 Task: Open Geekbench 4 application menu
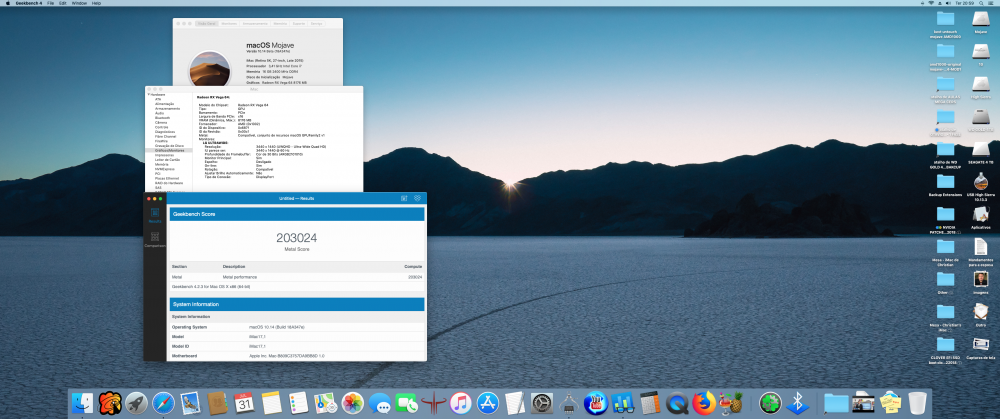29,3
